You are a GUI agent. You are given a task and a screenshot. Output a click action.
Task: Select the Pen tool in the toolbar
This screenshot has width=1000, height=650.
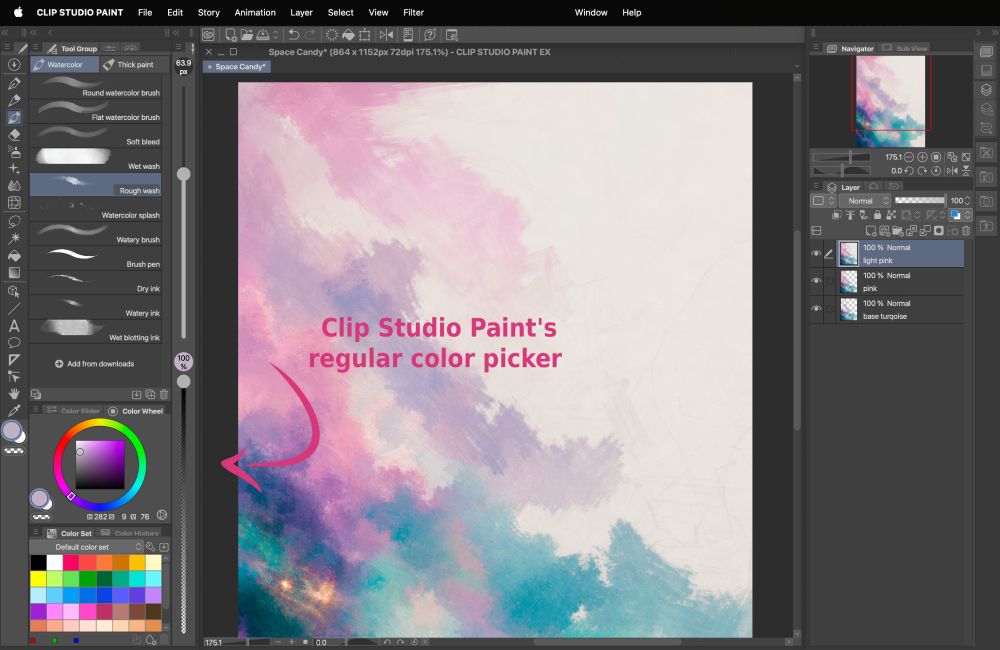pos(14,83)
